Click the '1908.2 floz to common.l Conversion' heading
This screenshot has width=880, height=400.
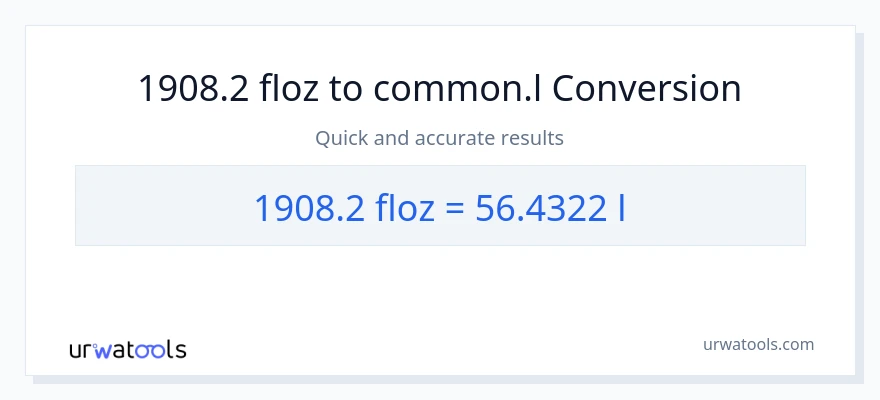(x=439, y=89)
